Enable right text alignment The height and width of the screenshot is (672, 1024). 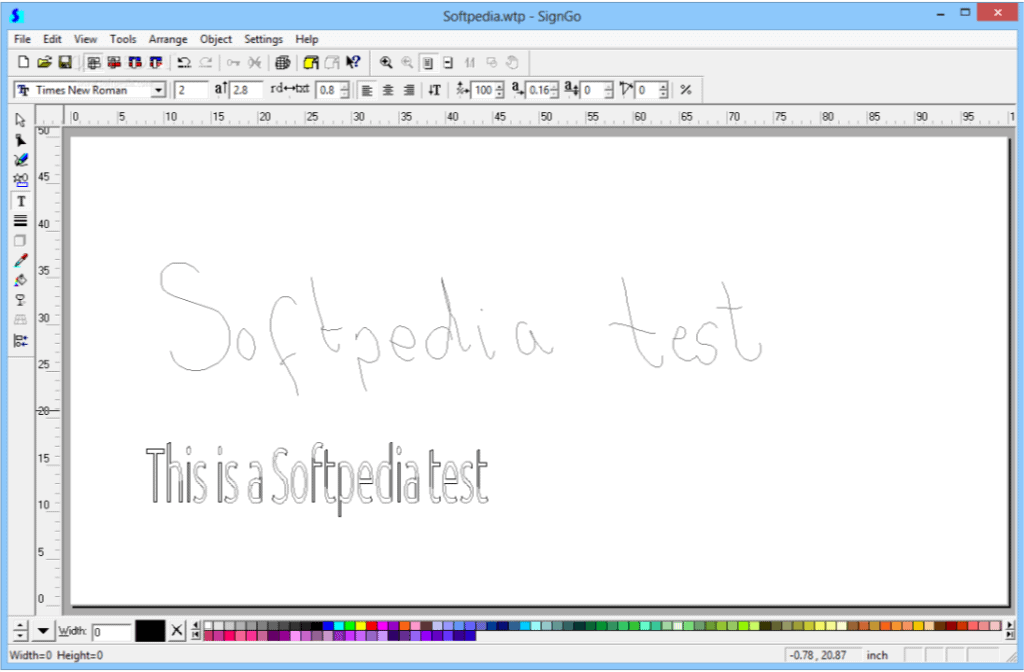click(409, 89)
